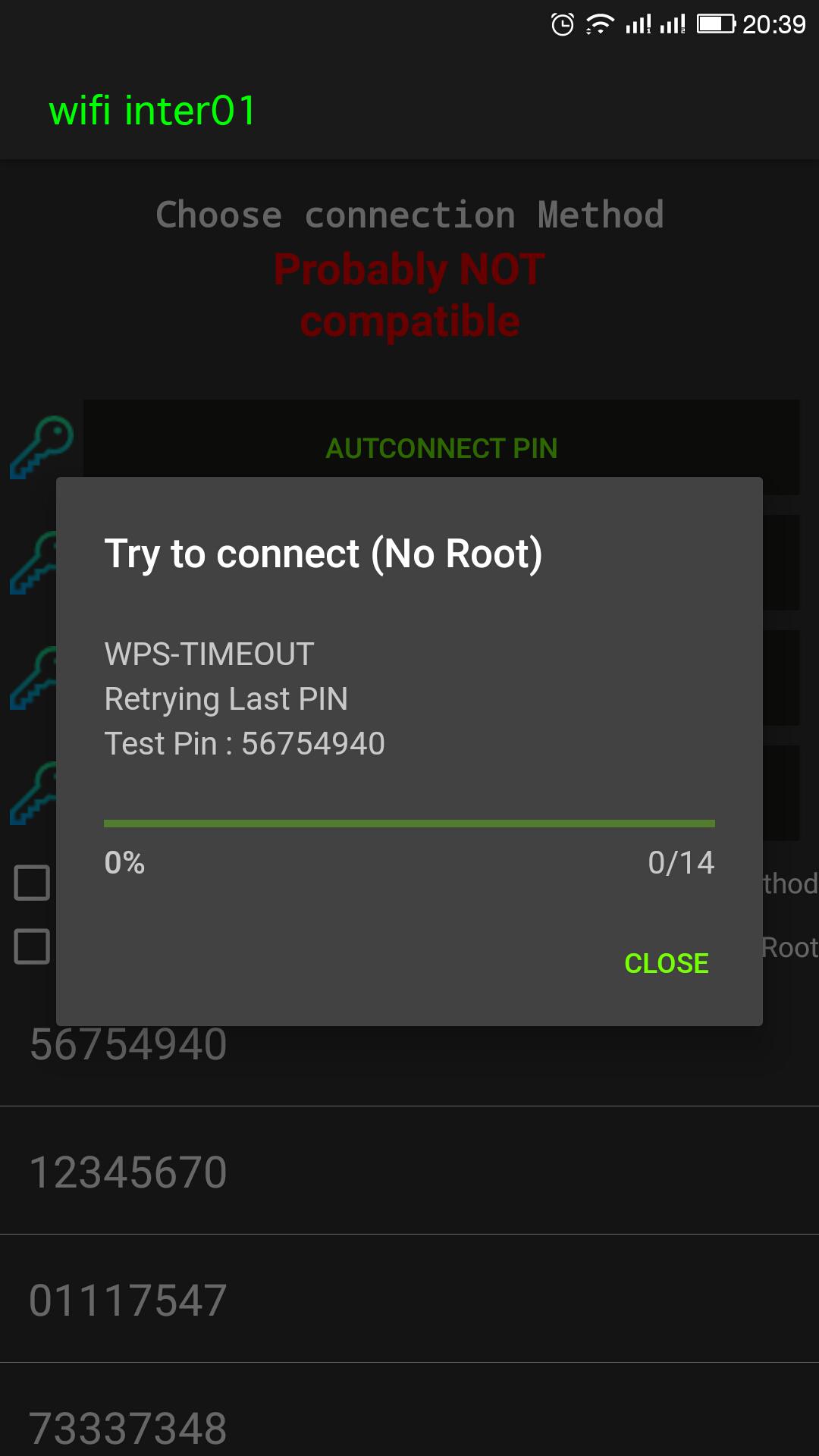Viewport: 819px width, 1456px height.
Task: Tap the Wi-Fi signal status icon
Action: (599, 25)
